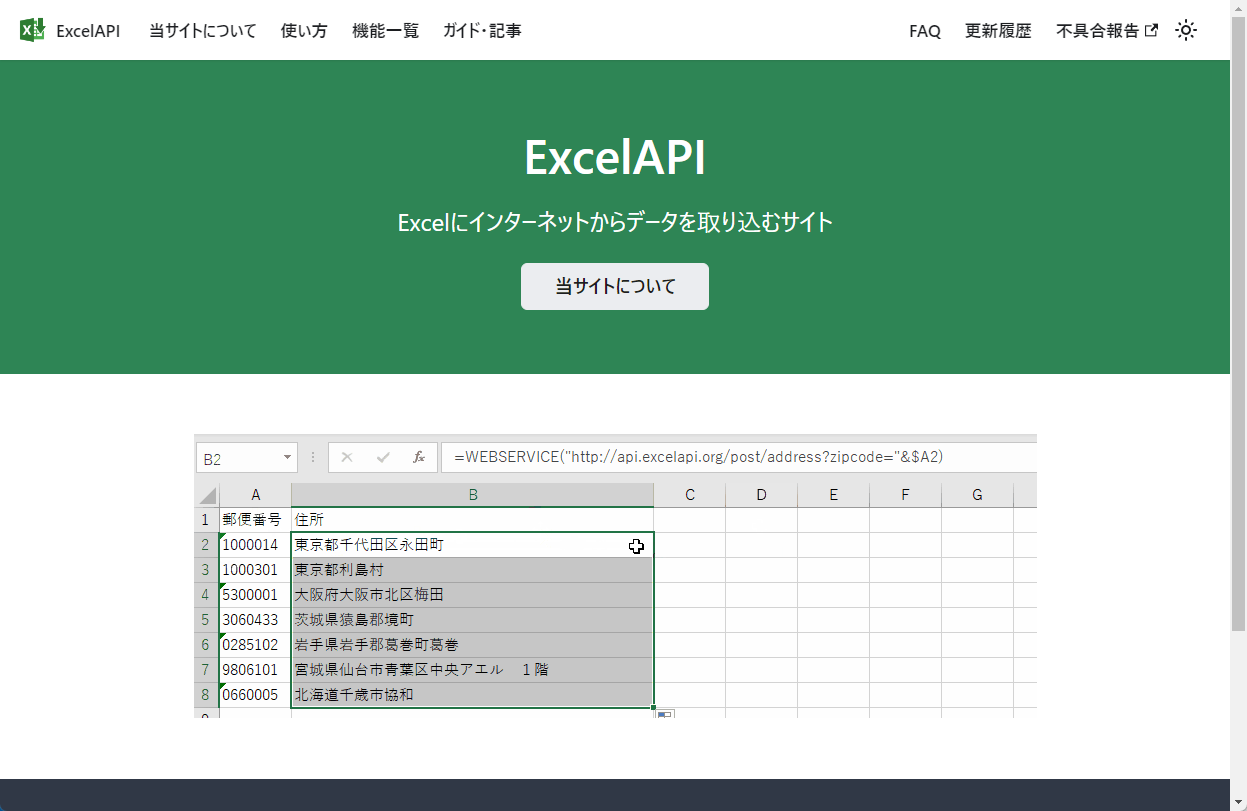Image resolution: width=1247 pixels, height=811 pixels.
Task: Open the 使い方 menu item
Action: [x=303, y=31]
